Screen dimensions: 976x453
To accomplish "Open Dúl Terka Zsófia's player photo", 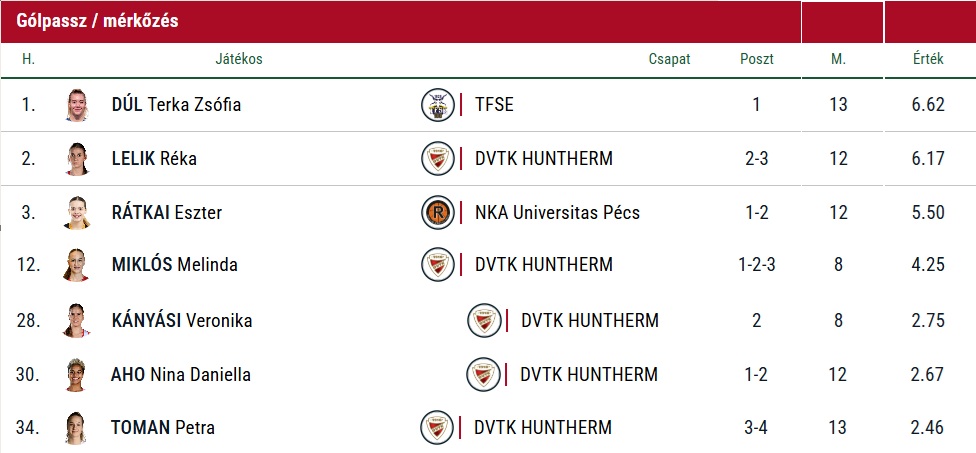I will (77, 105).
